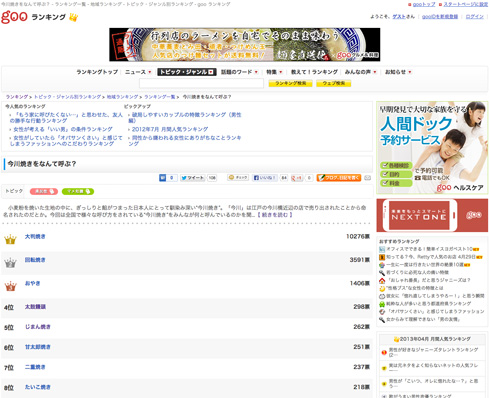Click the Twitter ツイート button

pos(193,178)
